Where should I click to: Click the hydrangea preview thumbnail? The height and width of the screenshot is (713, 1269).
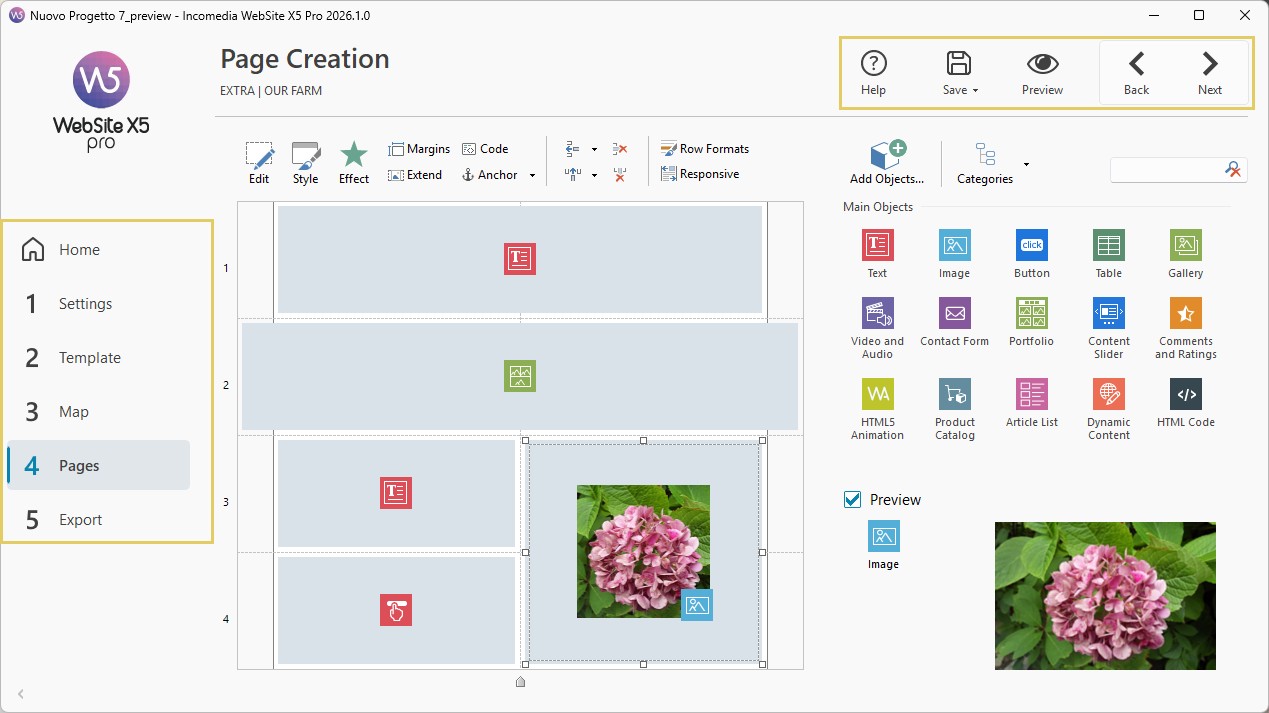coord(1105,595)
